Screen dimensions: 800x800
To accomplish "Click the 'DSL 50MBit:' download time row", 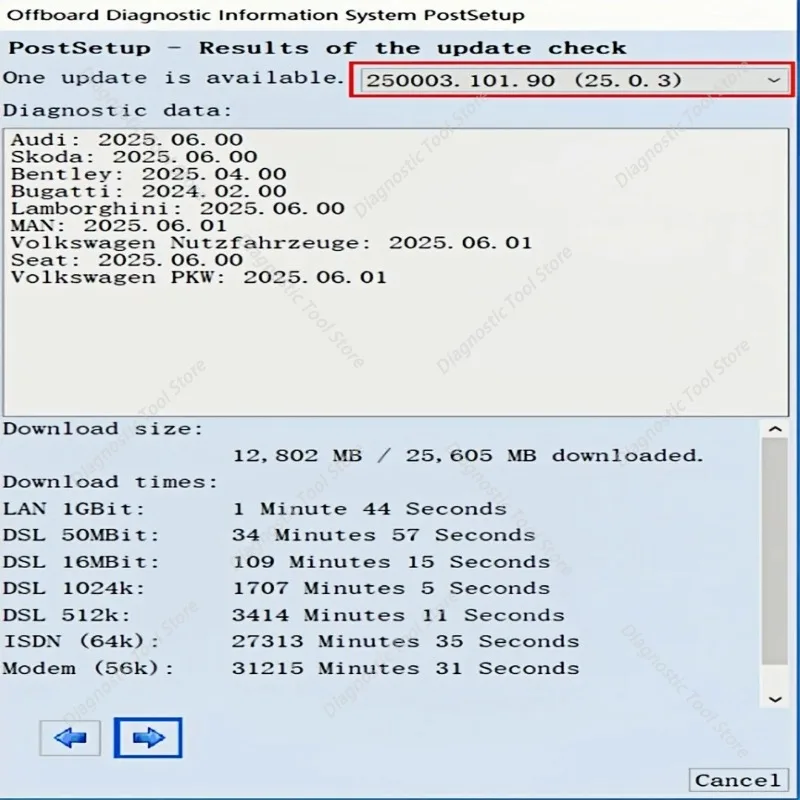I will point(269,535).
